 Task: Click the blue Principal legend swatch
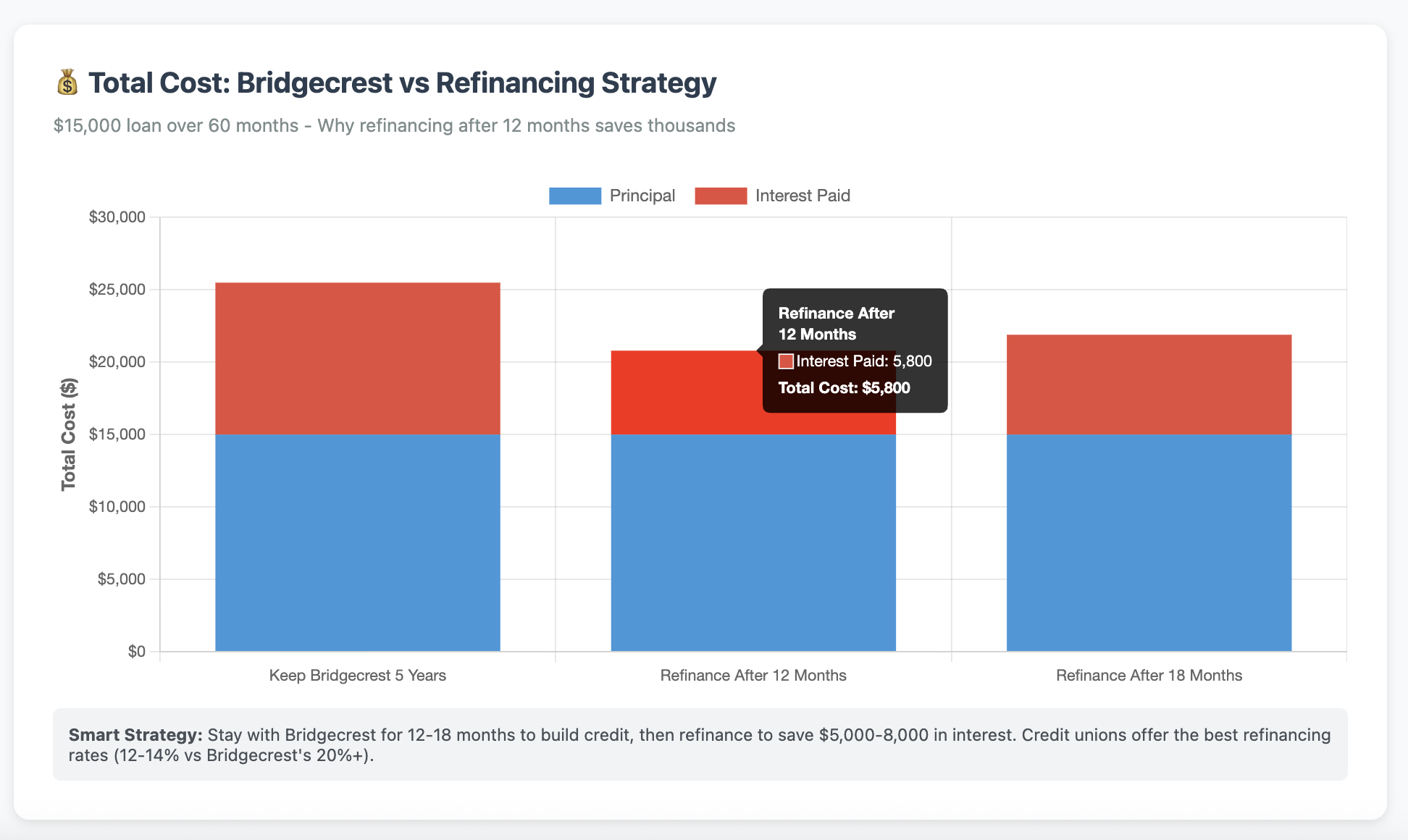[x=575, y=196]
